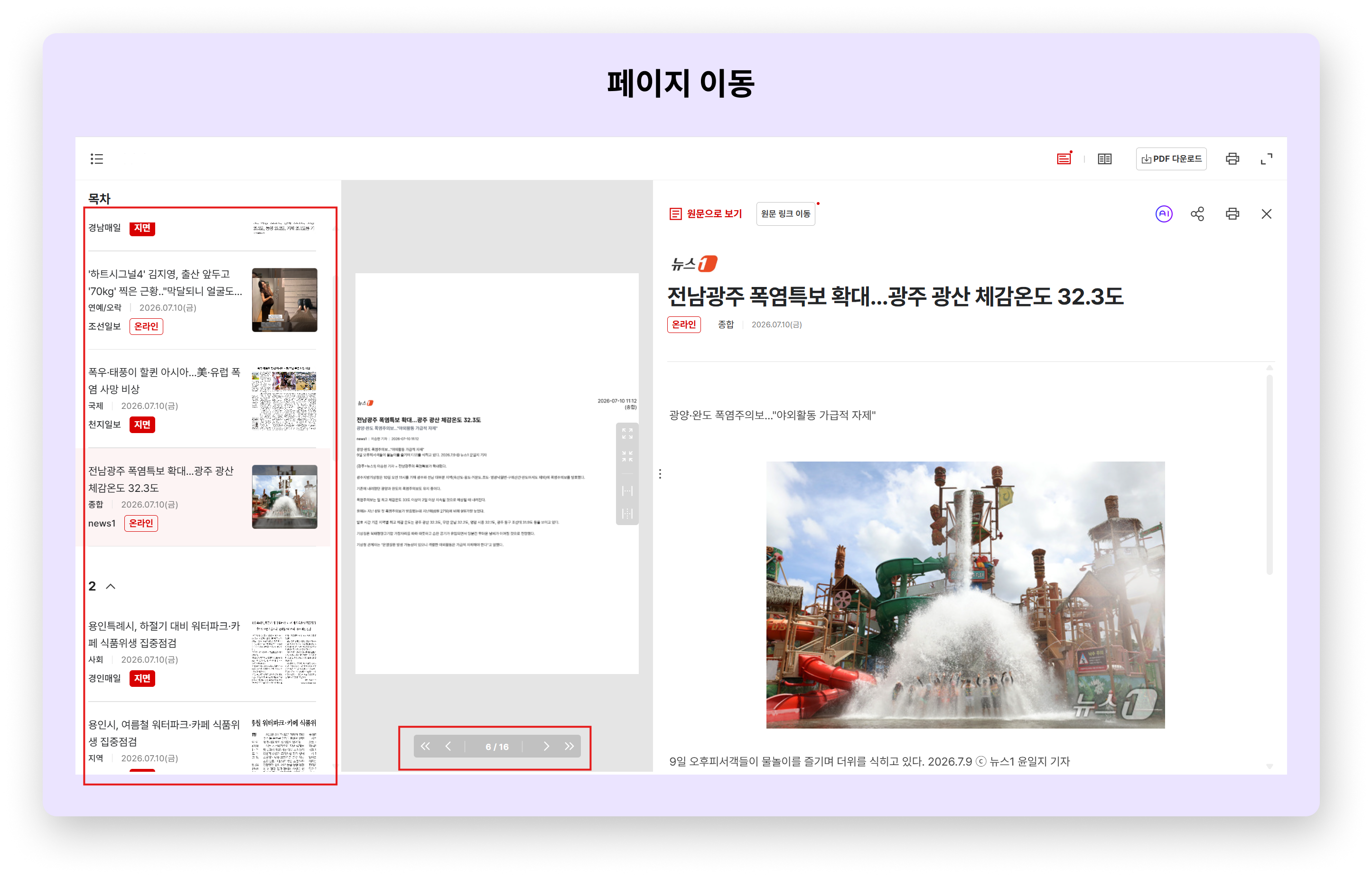
Task: Click the 김지영 article thumbnail photo
Action: 285,300
